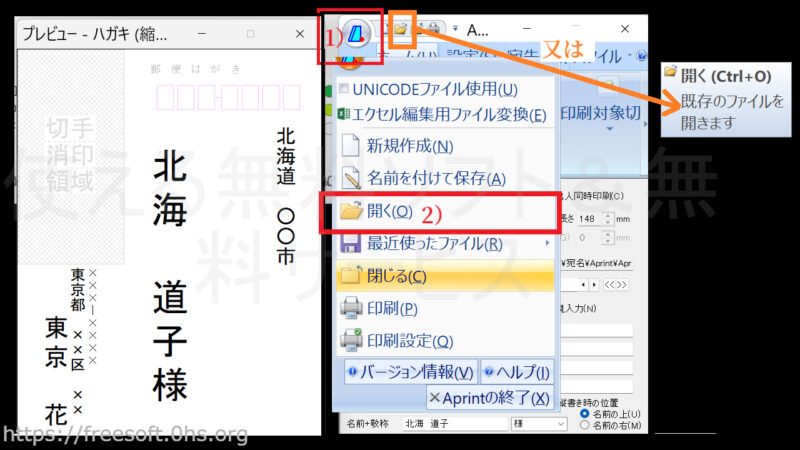Click the ヘルプ(I) help button
Image resolution: width=800 pixels, height=450 pixels.
click(x=517, y=372)
